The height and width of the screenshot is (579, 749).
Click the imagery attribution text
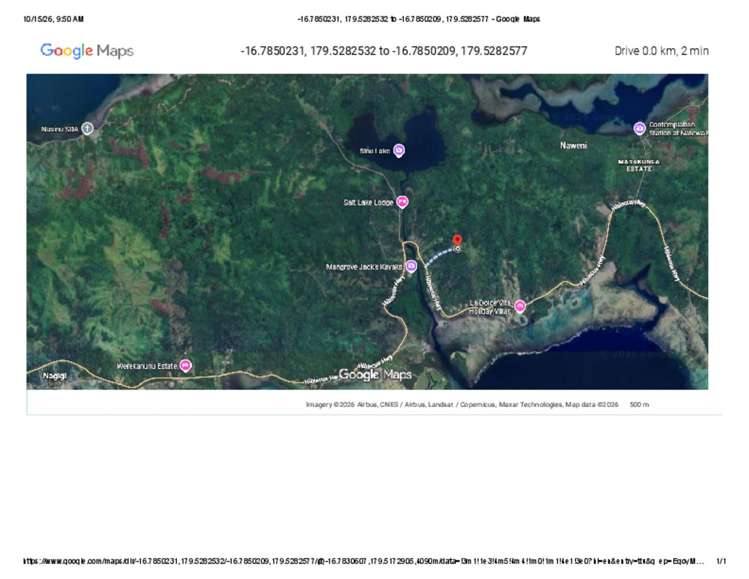[462, 405]
